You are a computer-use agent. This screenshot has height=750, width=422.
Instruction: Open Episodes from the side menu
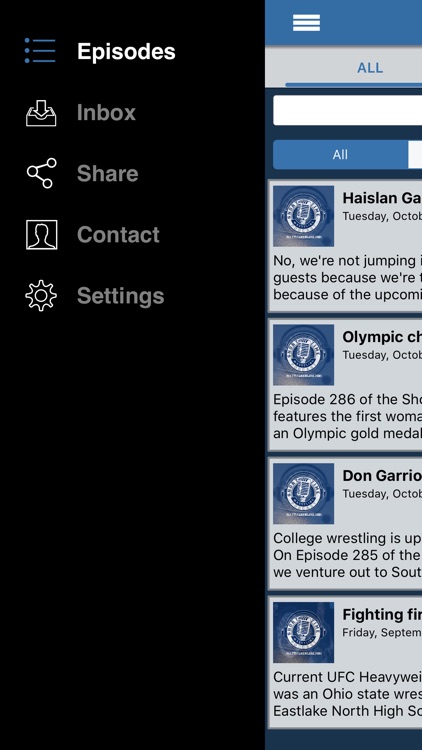126,52
